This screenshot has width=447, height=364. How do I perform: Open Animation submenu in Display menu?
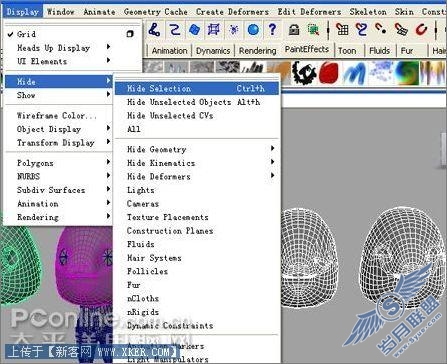(58, 204)
